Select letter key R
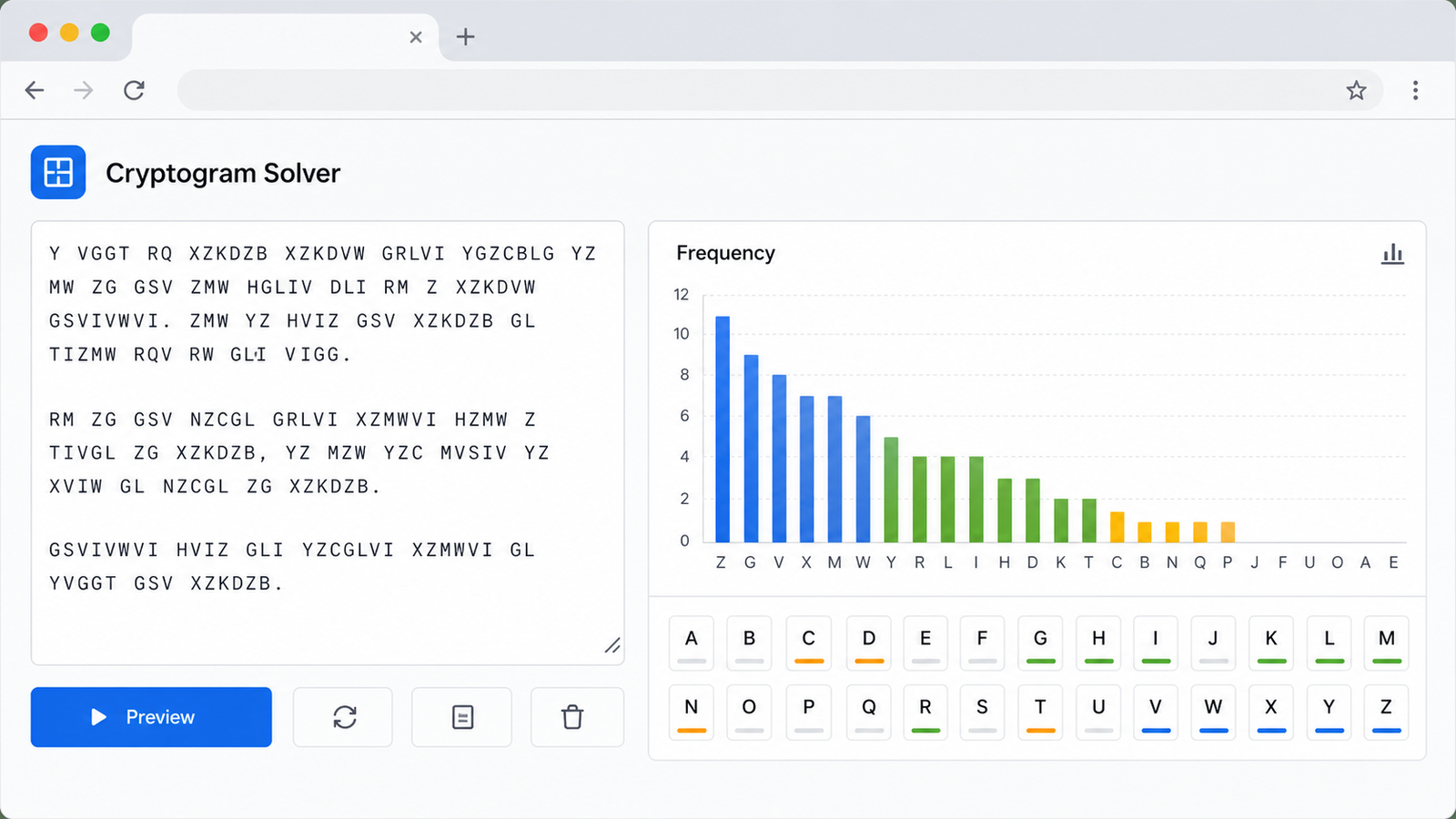 (x=925, y=712)
